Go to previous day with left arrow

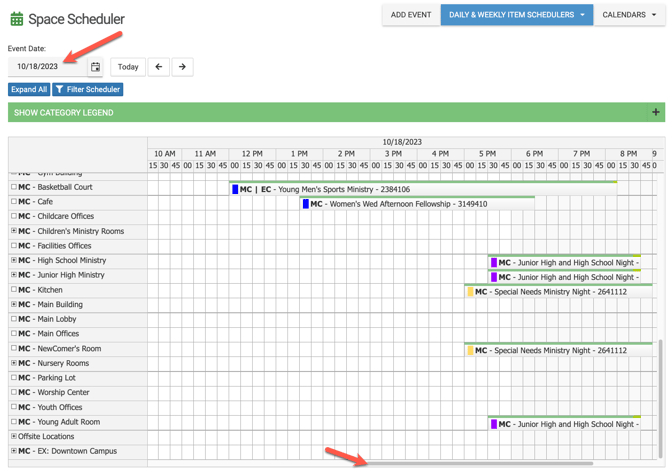click(x=158, y=67)
